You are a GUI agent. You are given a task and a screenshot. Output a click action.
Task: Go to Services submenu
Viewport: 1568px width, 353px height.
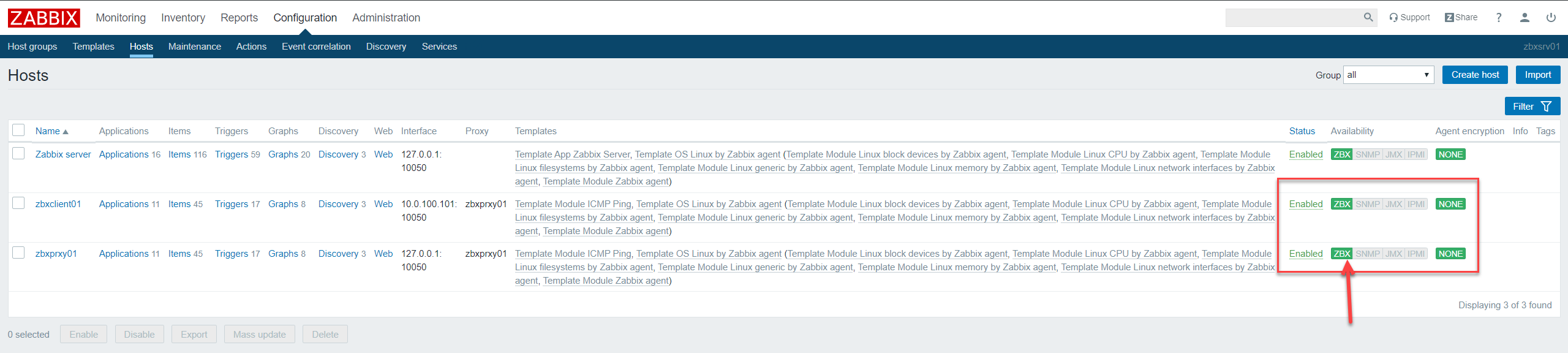click(439, 47)
